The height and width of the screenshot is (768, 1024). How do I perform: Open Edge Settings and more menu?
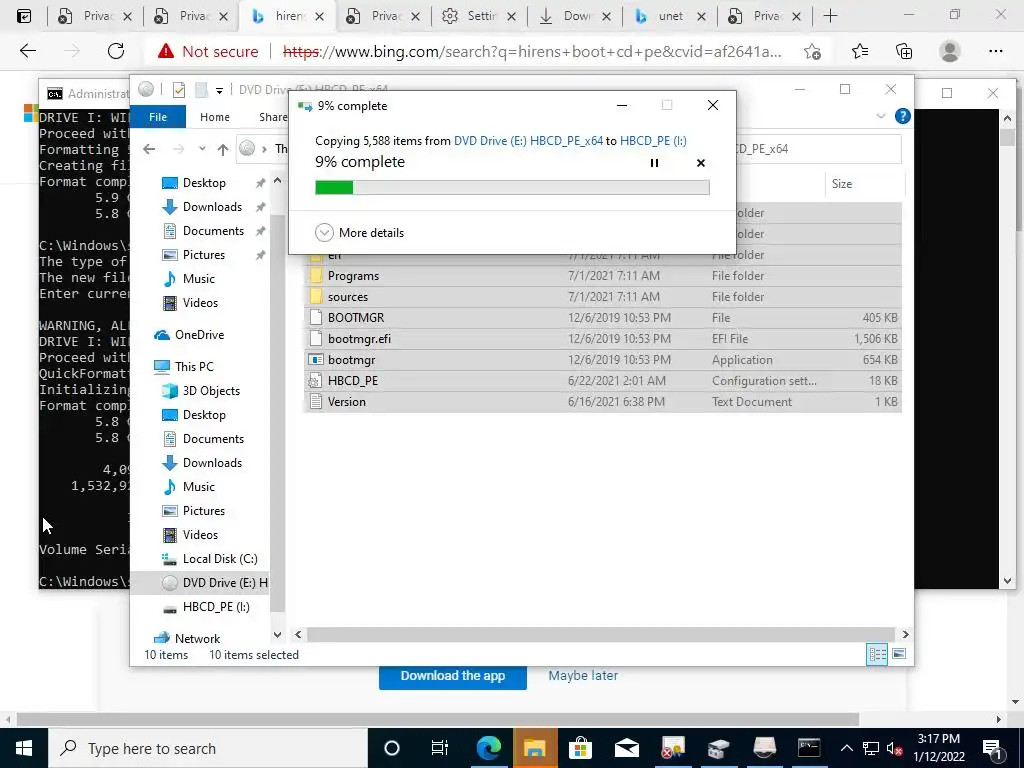[x=995, y=51]
